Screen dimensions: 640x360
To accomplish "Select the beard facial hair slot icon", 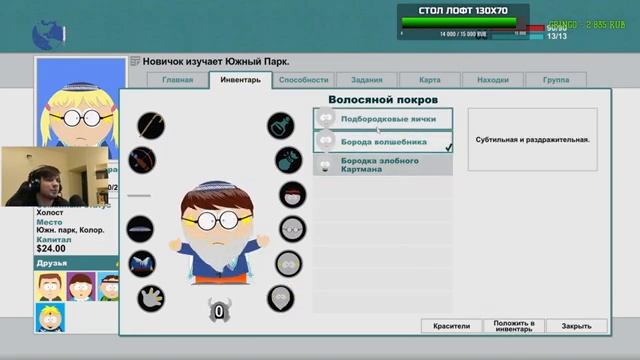I will [x=281, y=299].
